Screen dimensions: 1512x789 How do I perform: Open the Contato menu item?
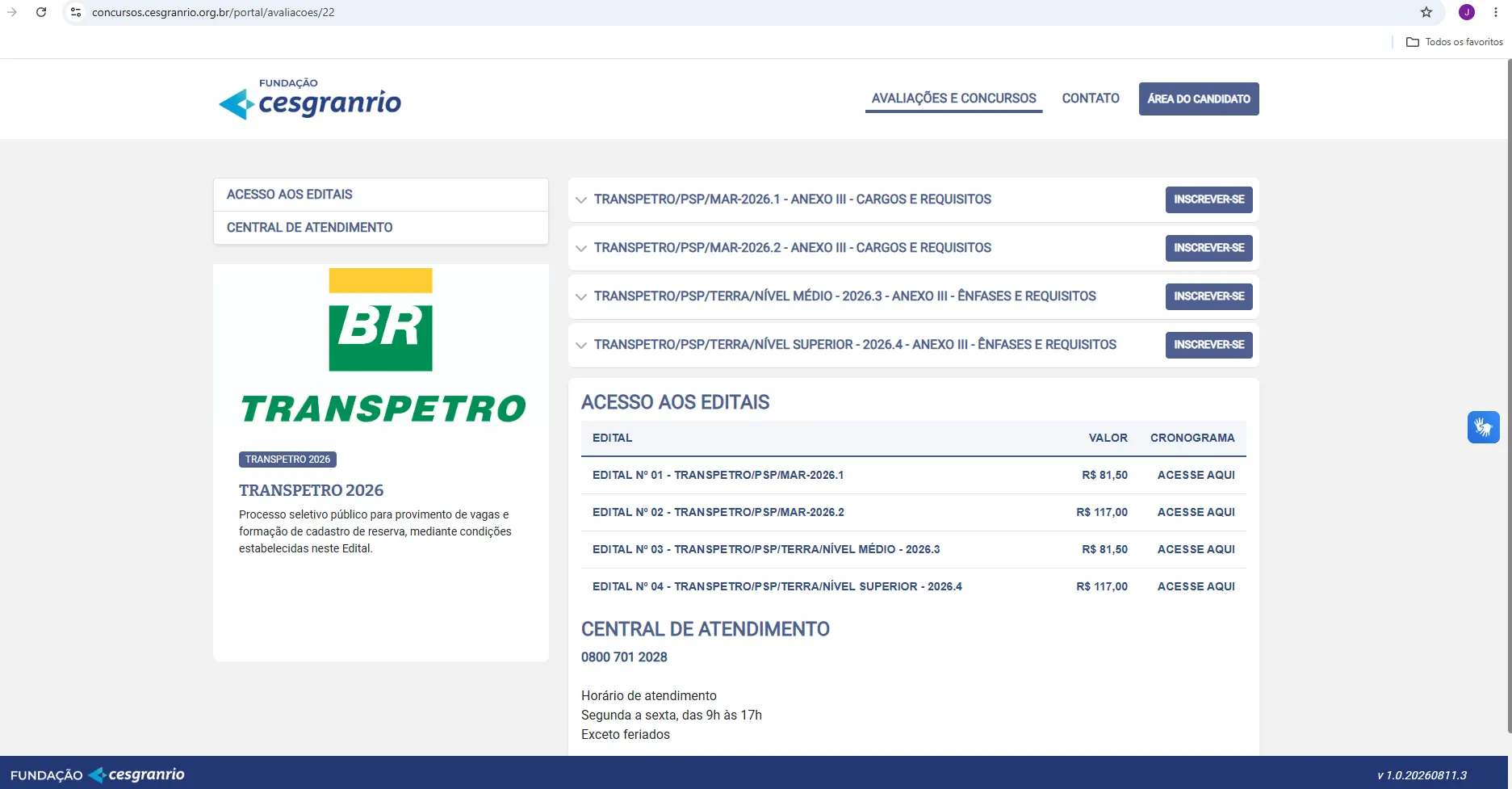(1091, 99)
